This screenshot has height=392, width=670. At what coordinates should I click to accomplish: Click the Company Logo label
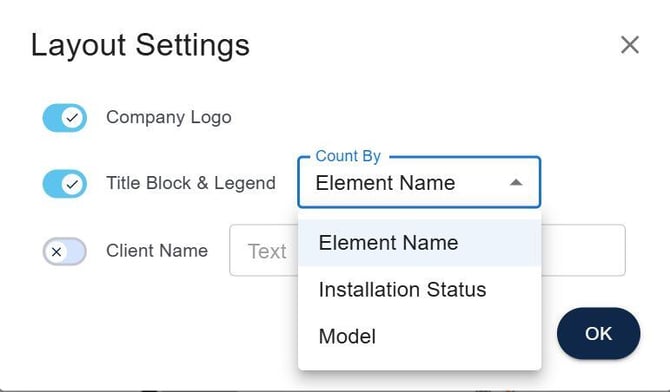pos(169,117)
